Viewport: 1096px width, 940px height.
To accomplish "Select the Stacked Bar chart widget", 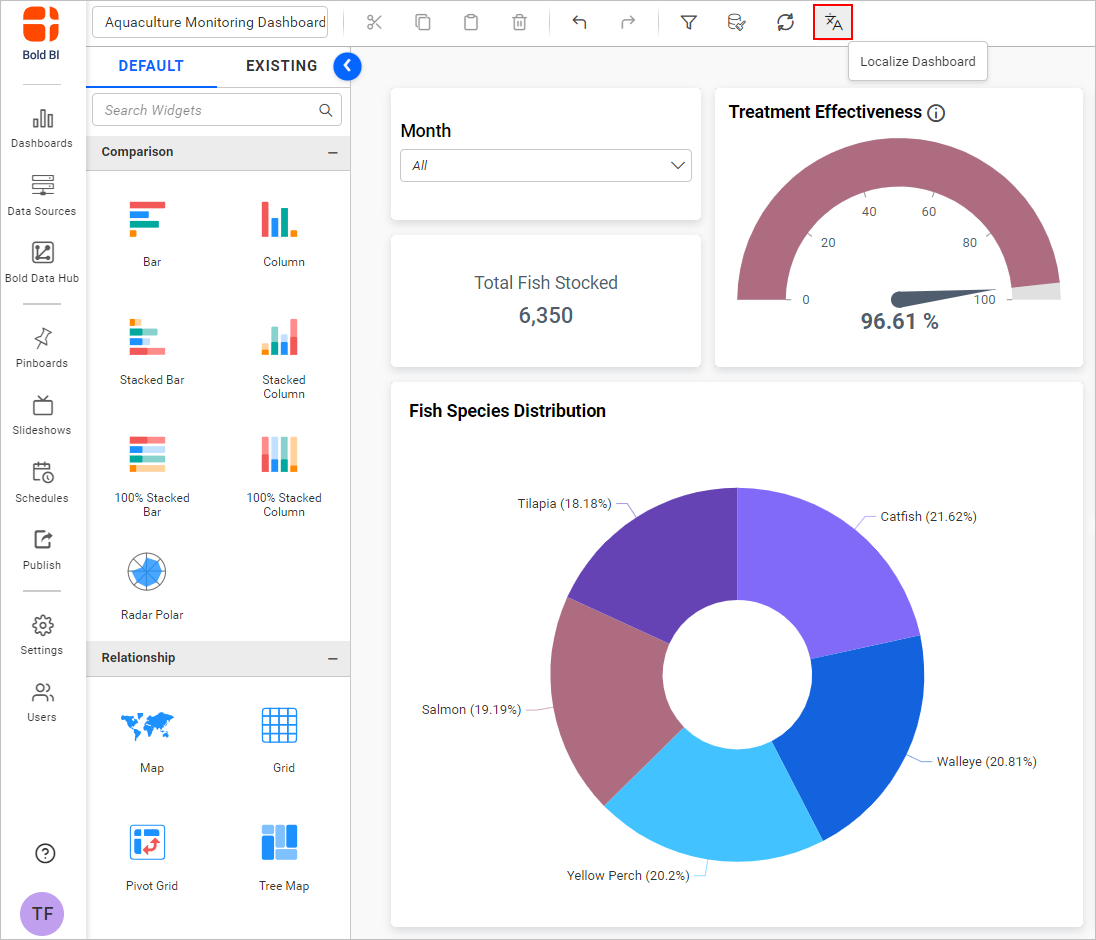I will (147, 338).
